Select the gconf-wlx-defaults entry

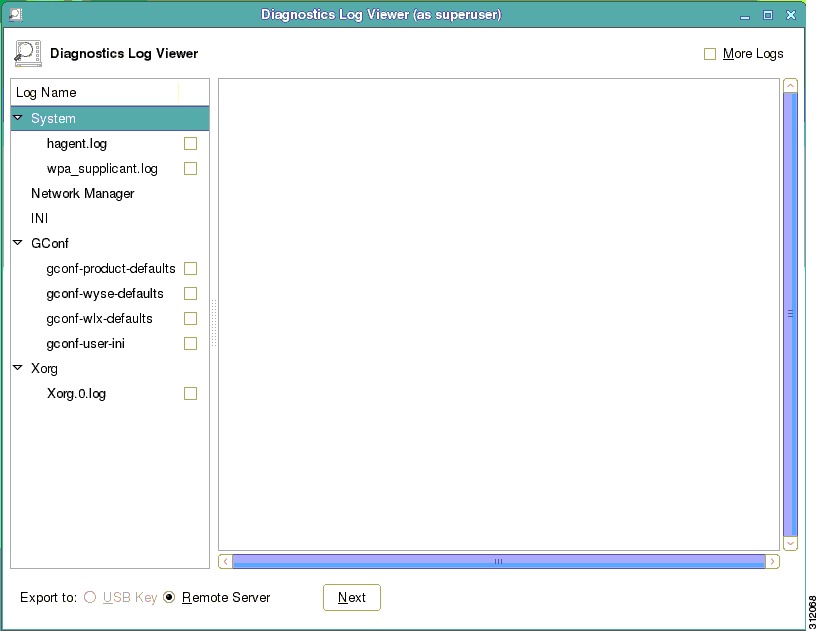(100, 319)
